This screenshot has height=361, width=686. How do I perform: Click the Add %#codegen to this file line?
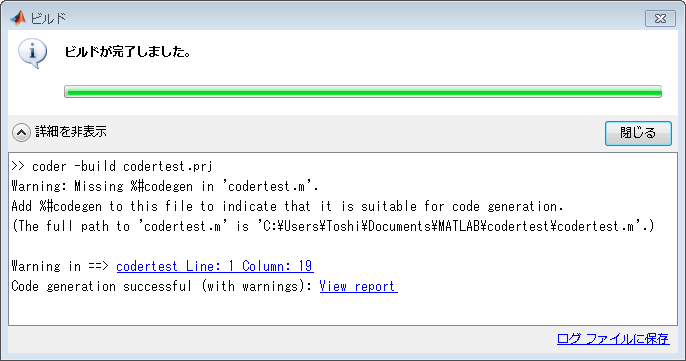pyautogui.click(x=287, y=206)
